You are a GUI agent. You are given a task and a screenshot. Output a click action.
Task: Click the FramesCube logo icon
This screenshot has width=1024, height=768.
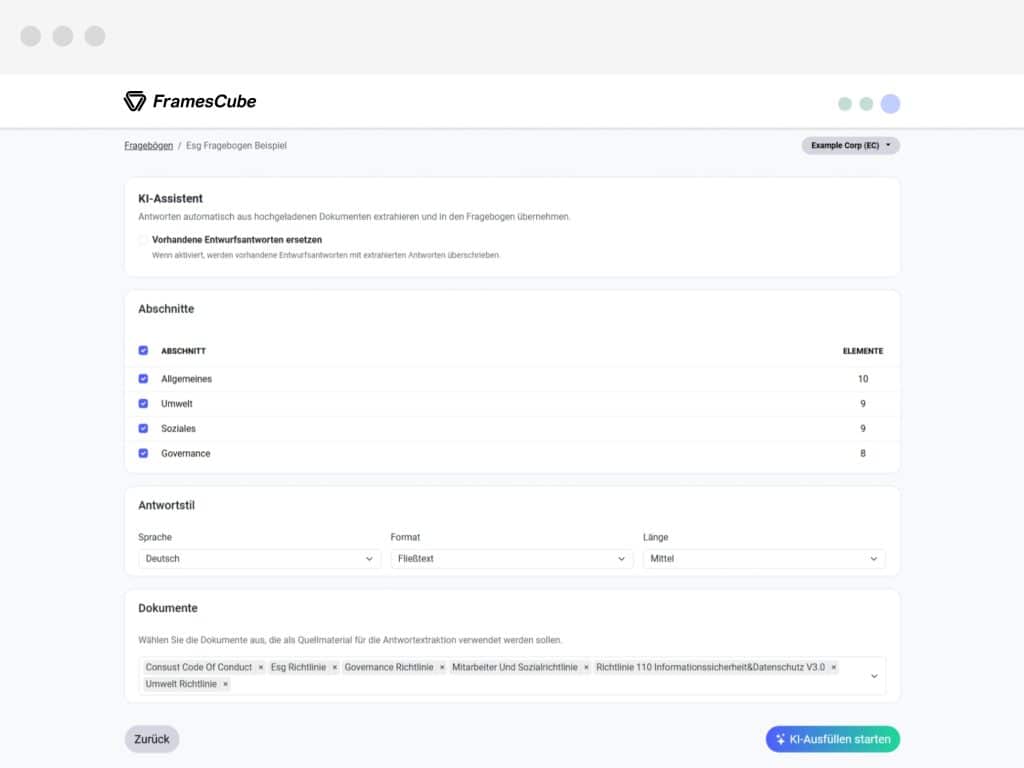[x=135, y=101]
